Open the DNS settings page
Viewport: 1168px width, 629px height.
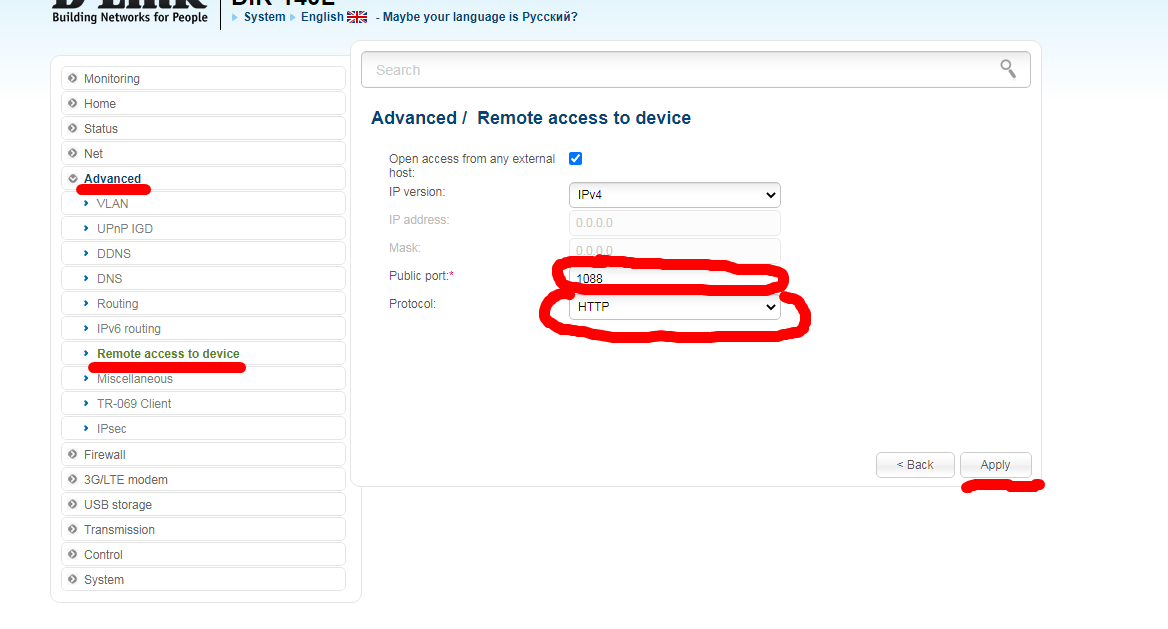coord(203,279)
